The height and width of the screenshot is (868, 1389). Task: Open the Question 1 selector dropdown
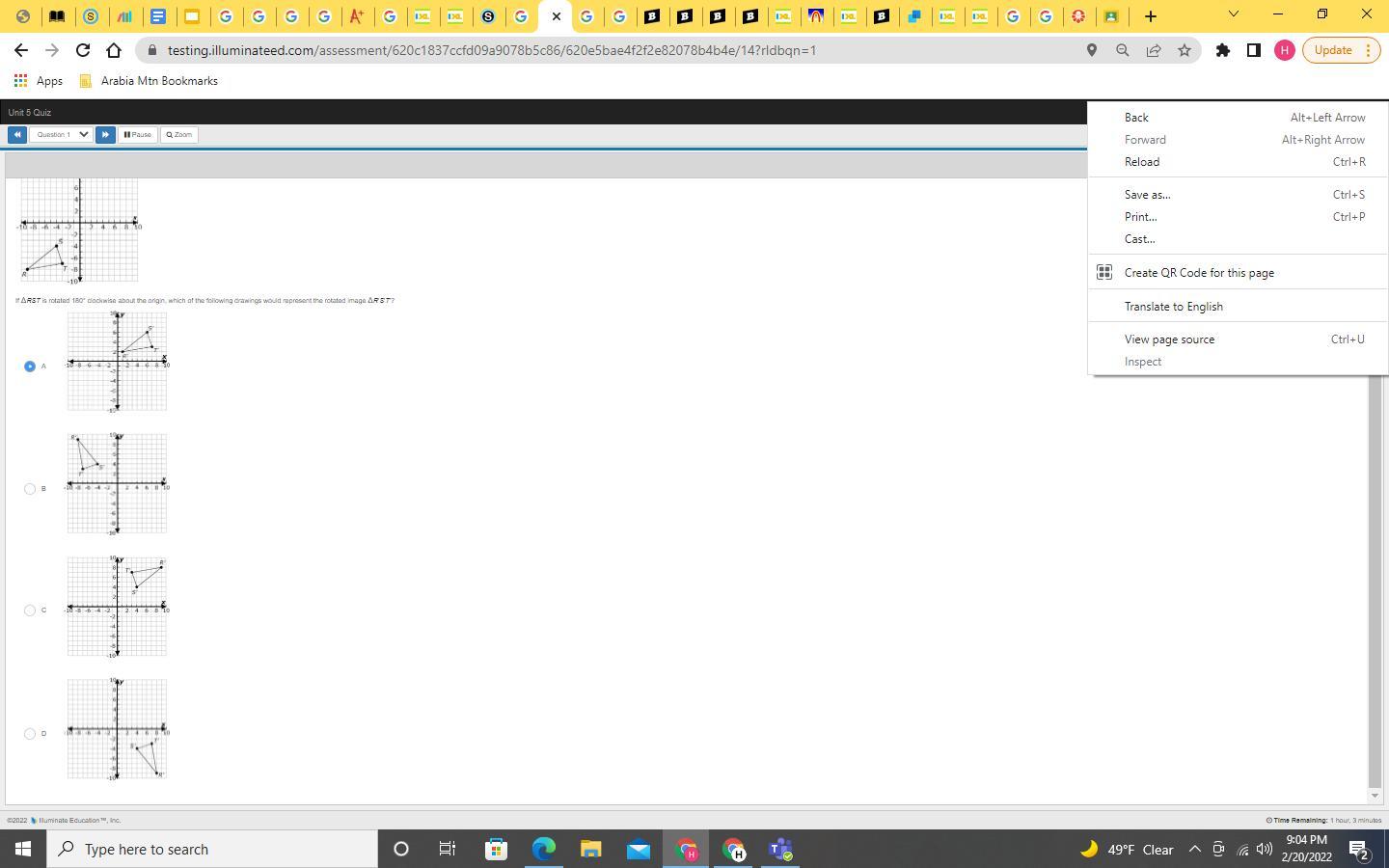pyautogui.click(x=61, y=135)
